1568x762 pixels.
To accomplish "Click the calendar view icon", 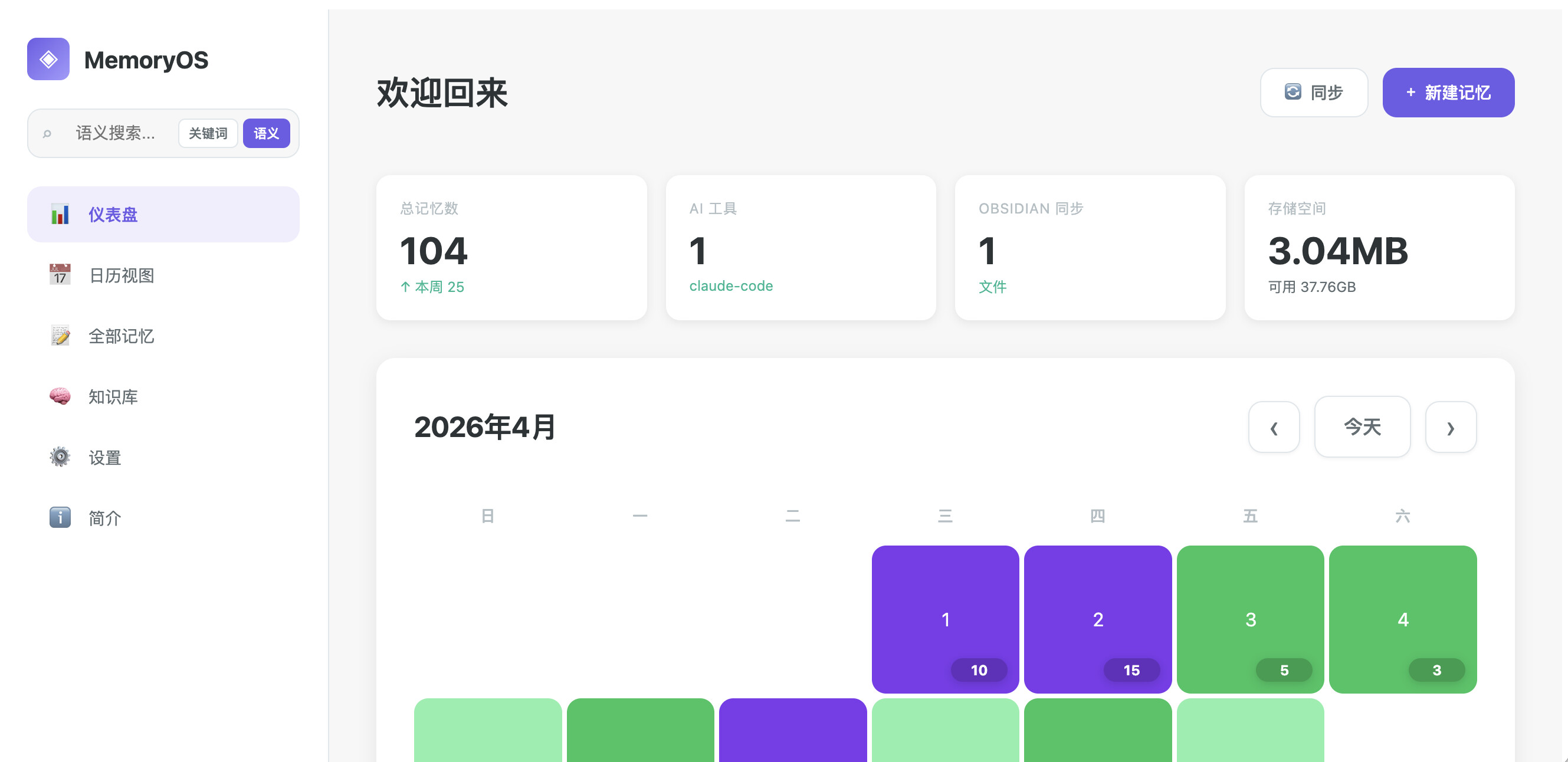I will [x=60, y=275].
